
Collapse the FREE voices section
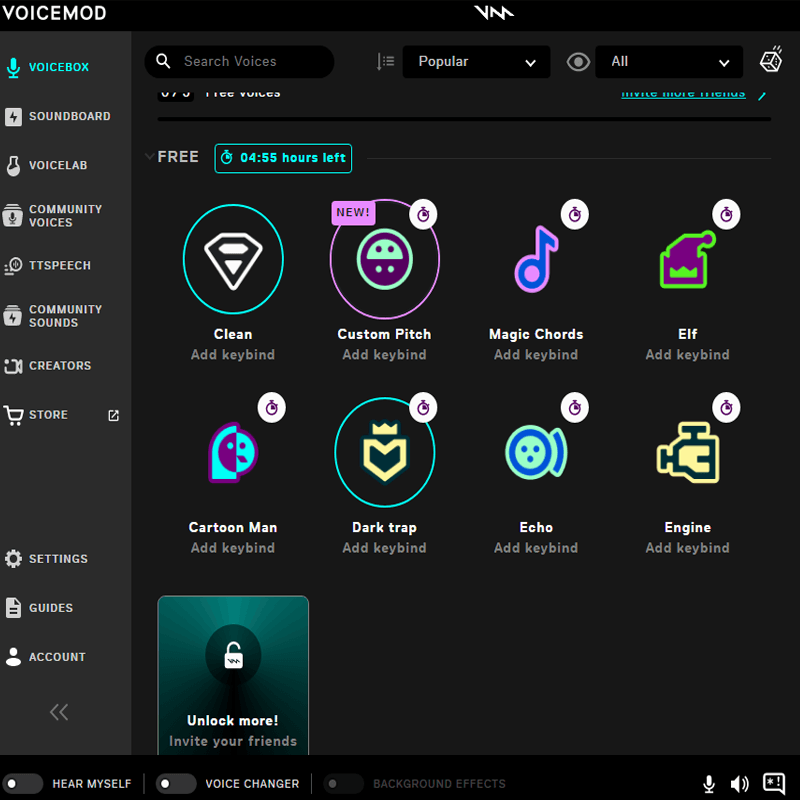pyautogui.click(x=150, y=157)
